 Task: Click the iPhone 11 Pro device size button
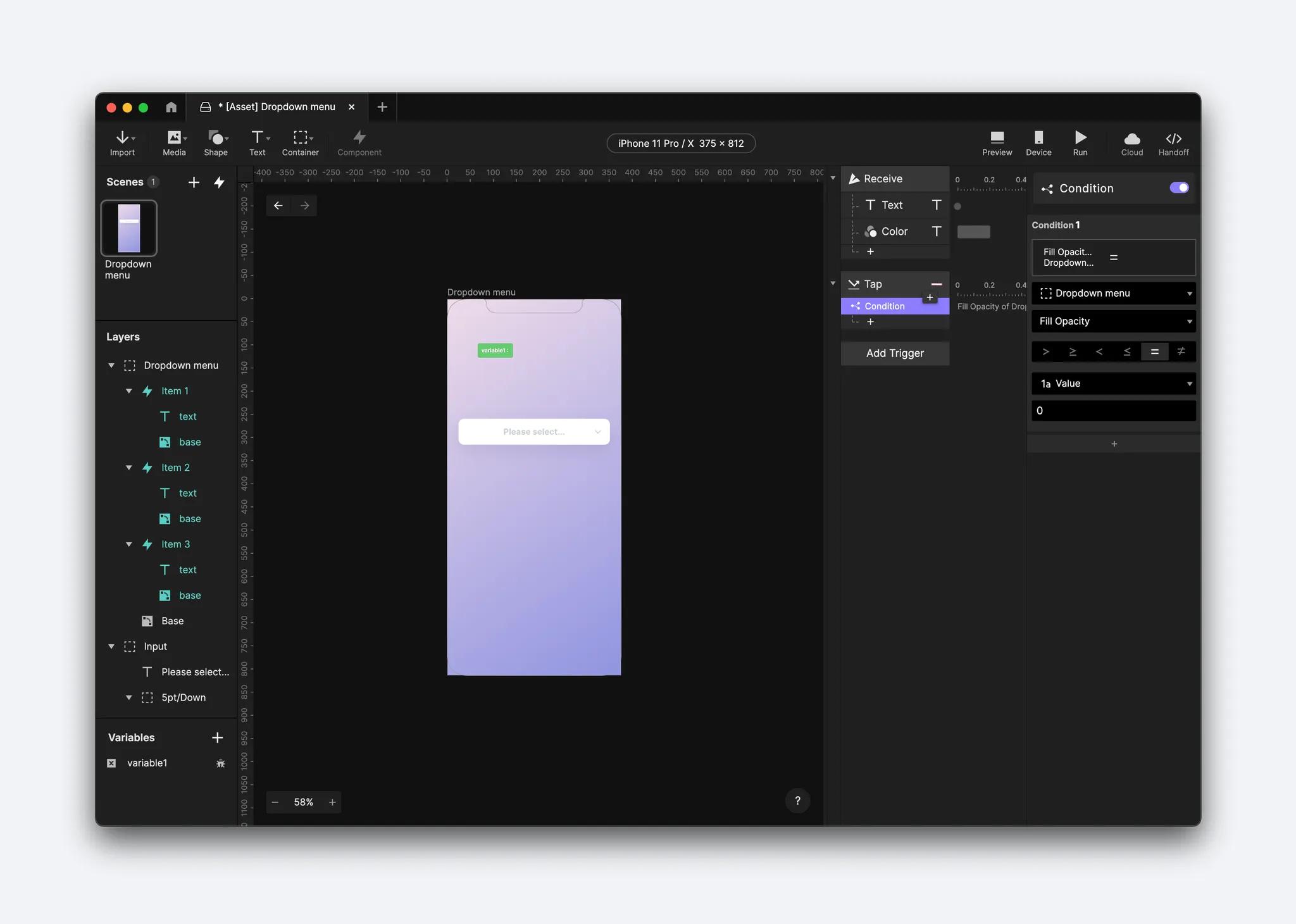[681, 144]
